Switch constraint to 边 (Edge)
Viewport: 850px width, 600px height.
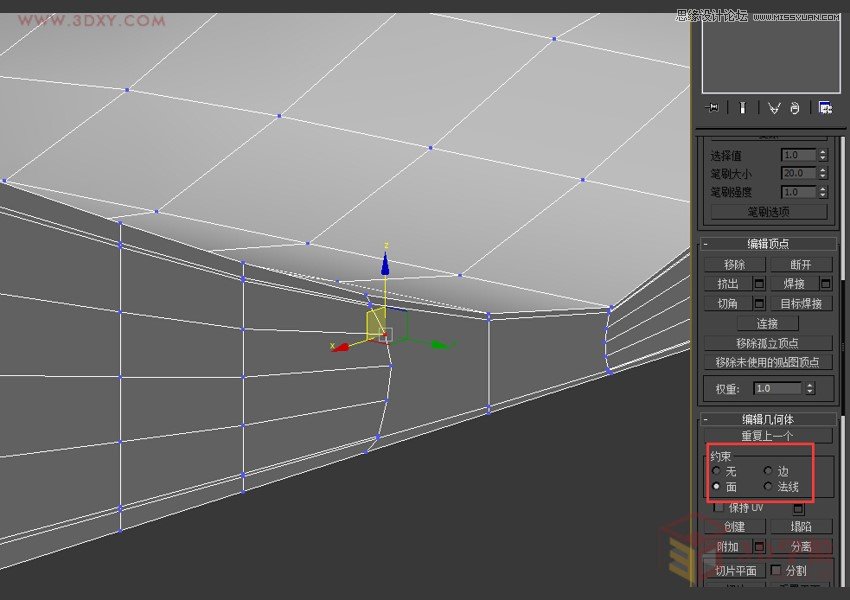(766, 471)
